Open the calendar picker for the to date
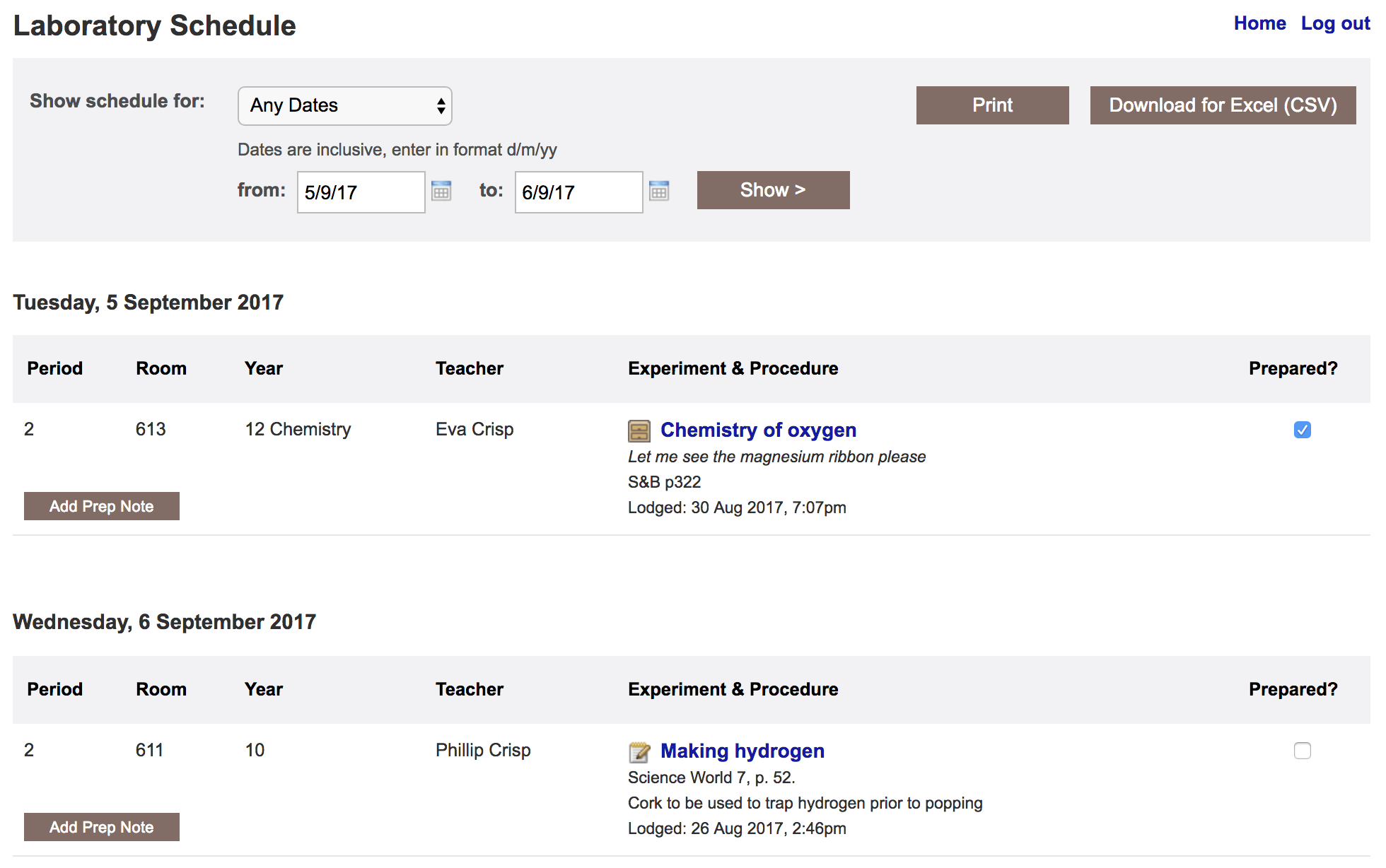1386x868 pixels. (x=658, y=192)
